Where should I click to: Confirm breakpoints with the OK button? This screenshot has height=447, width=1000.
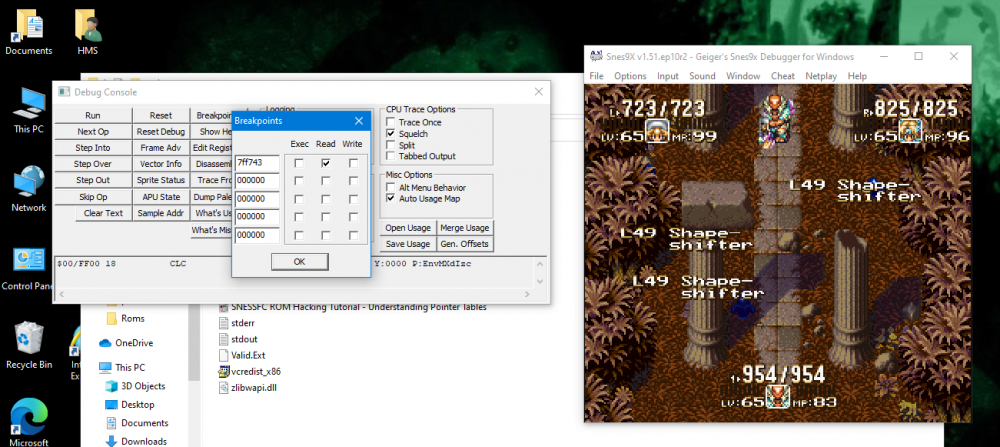point(300,261)
